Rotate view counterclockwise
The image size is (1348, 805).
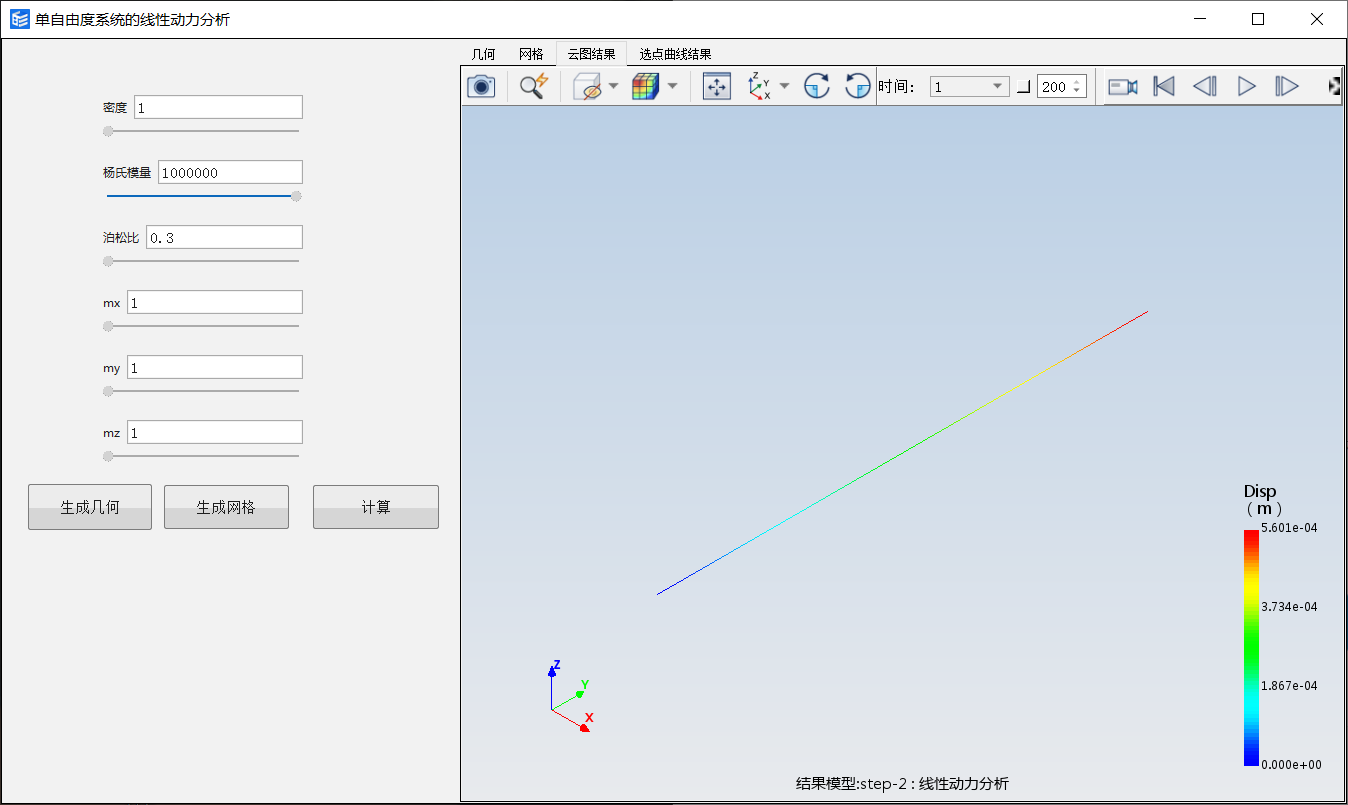(858, 87)
